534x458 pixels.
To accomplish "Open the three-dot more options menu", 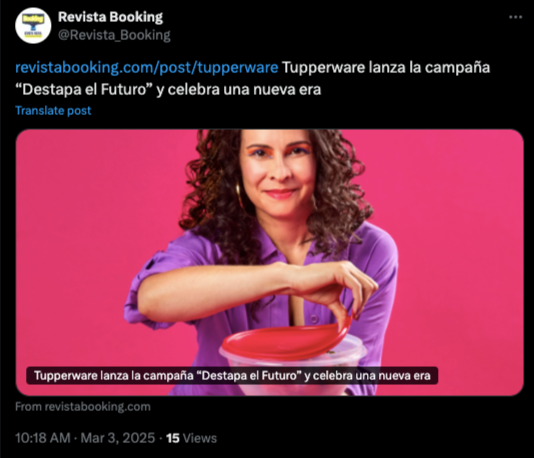I will (x=515, y=17).
